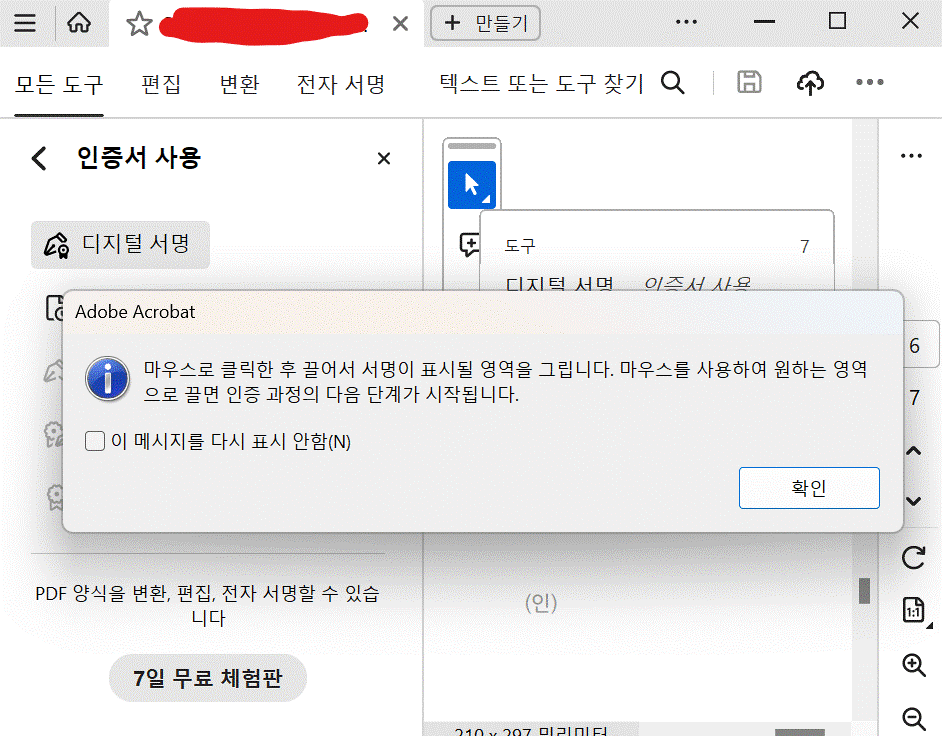Go to the Home view
This screenshot has height=736, width=942.
(x=79, y=23)
